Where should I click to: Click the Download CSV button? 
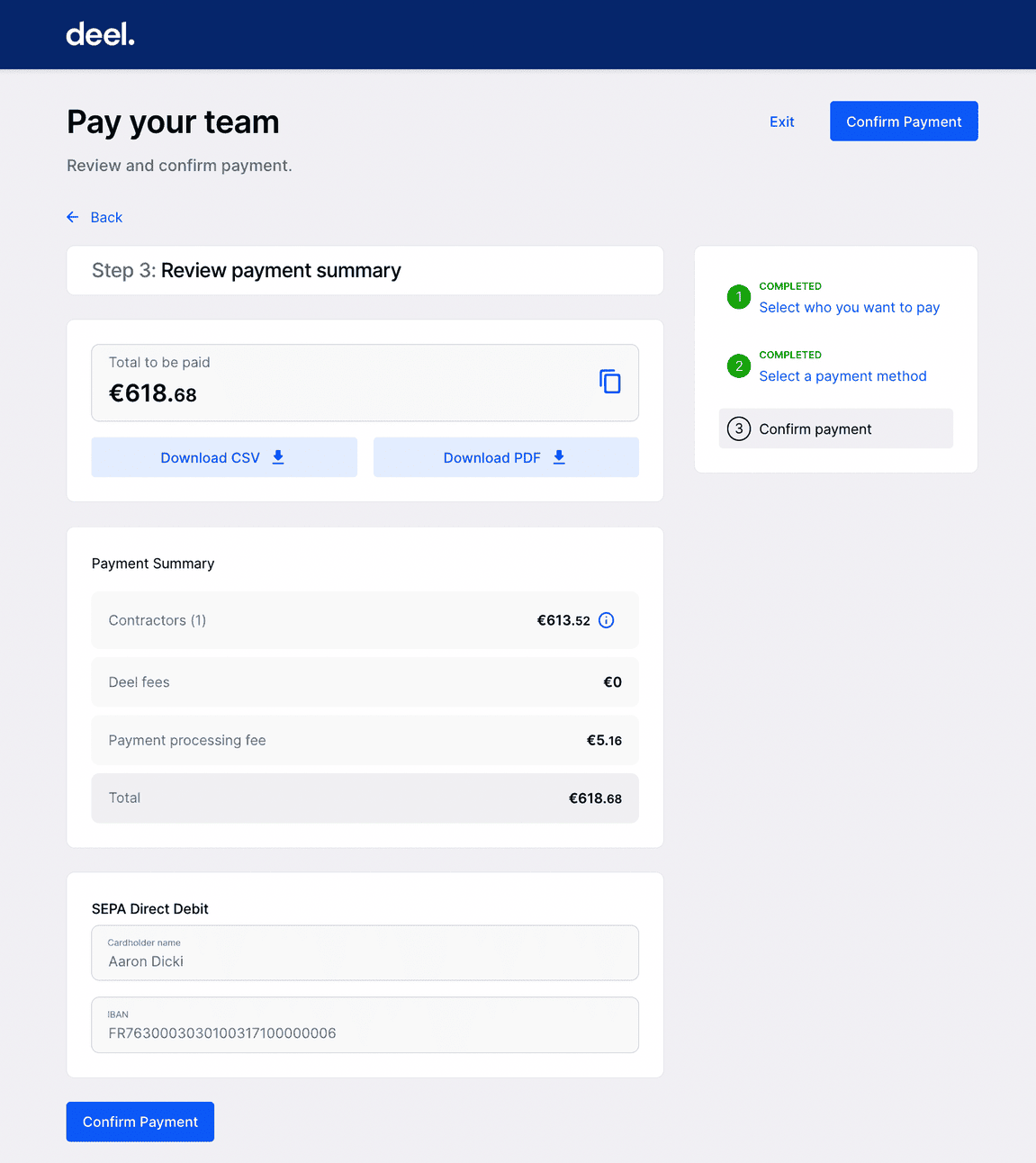click(223, 457)
